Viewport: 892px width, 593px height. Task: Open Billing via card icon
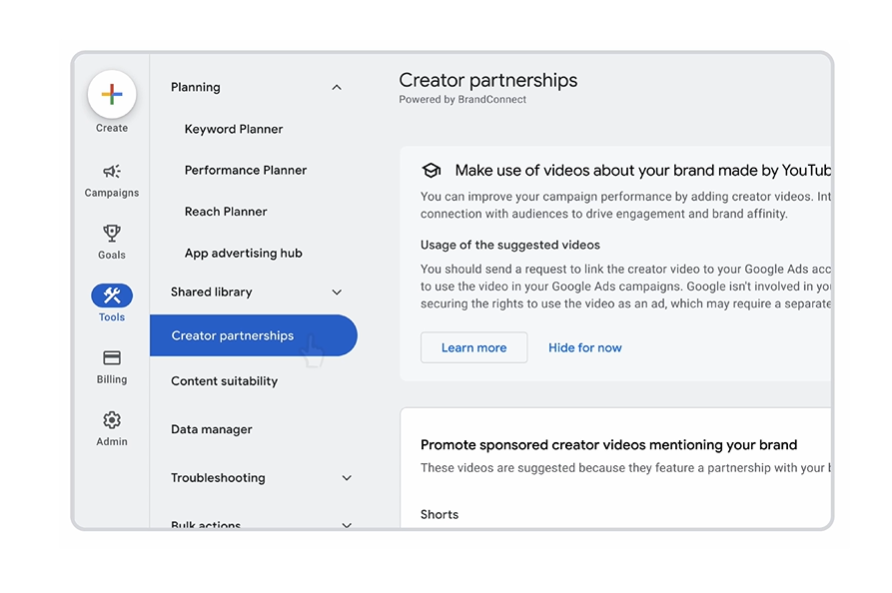[112, 357]
